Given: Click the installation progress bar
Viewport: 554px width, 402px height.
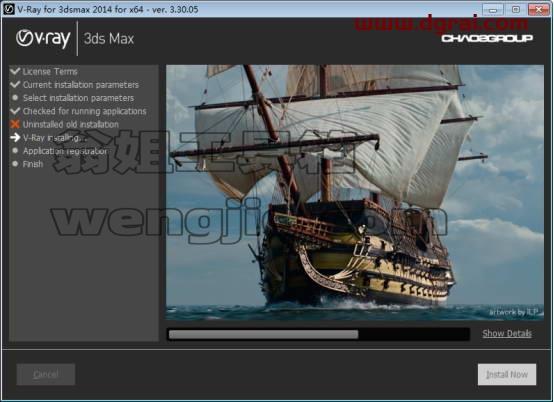Looking at the screenshot, I should pyautogui.click(x=318, y=334).
